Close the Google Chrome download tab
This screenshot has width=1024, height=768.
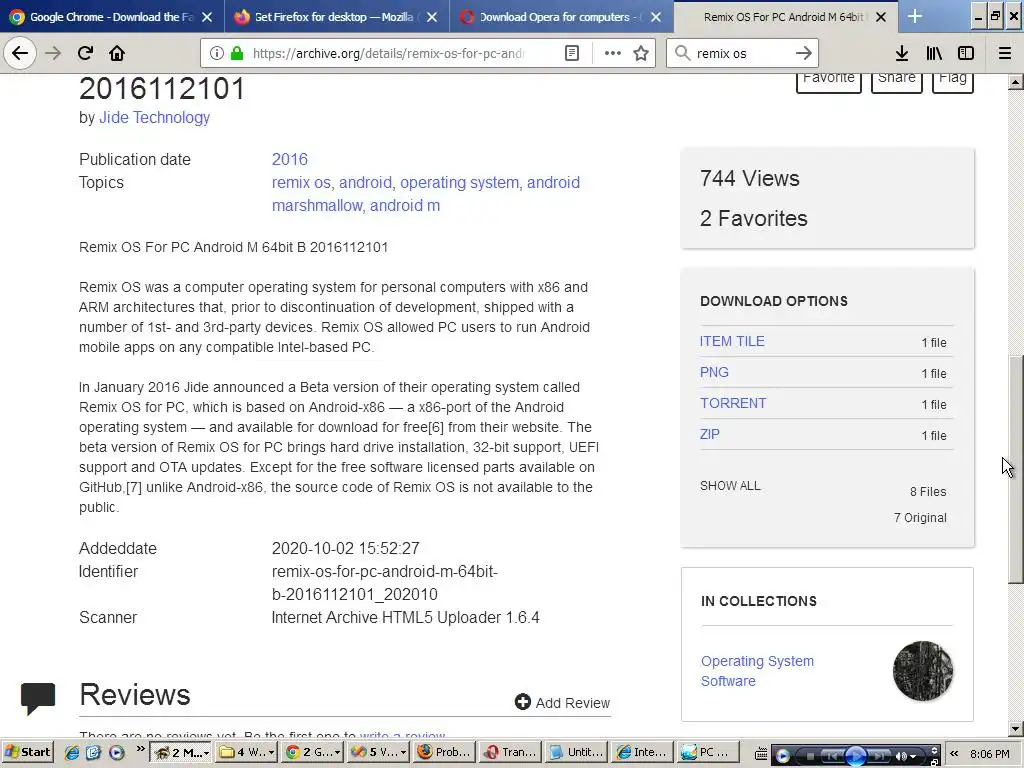[207, 17]
